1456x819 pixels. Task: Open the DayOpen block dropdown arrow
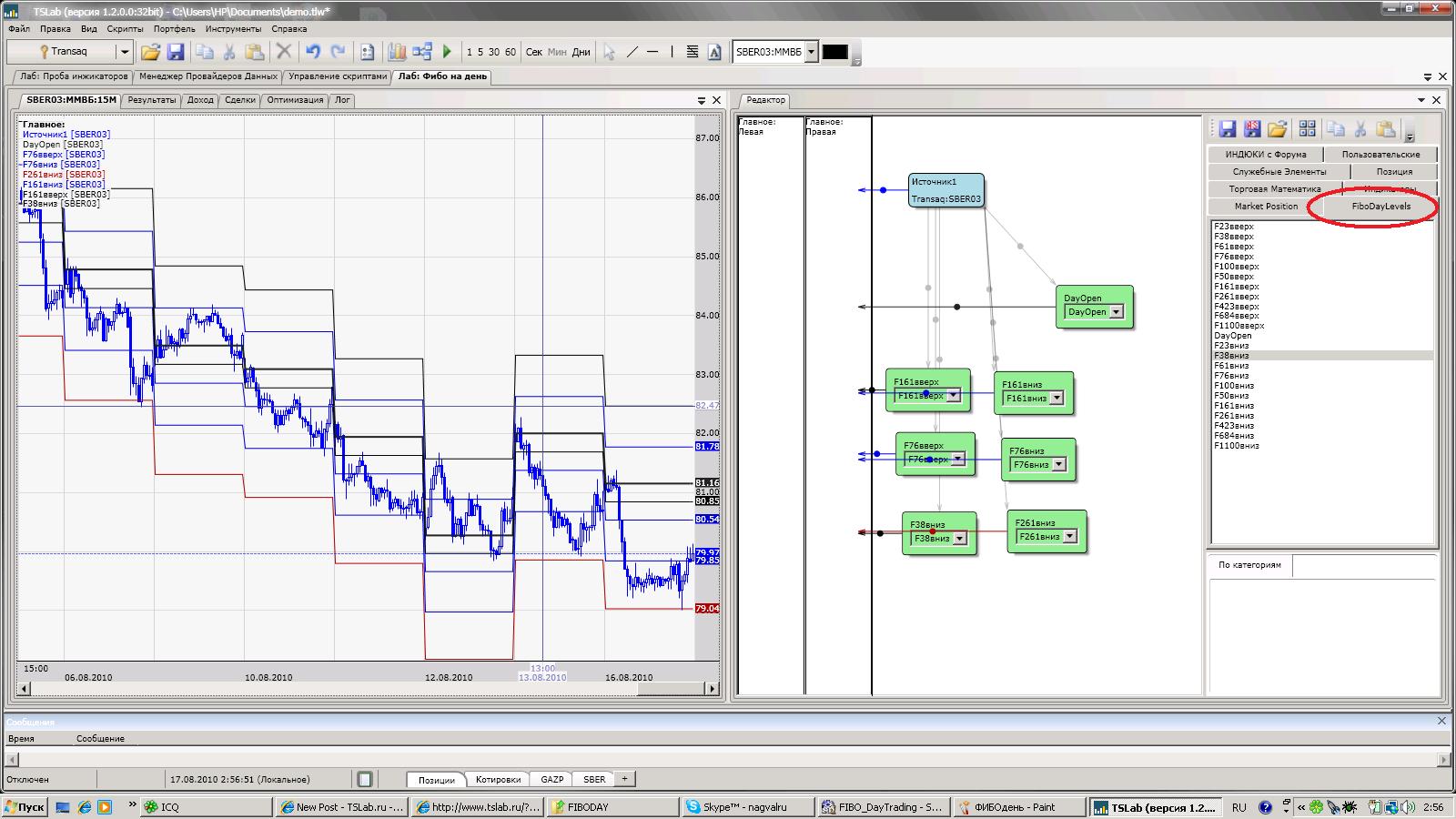point(1117,312)
